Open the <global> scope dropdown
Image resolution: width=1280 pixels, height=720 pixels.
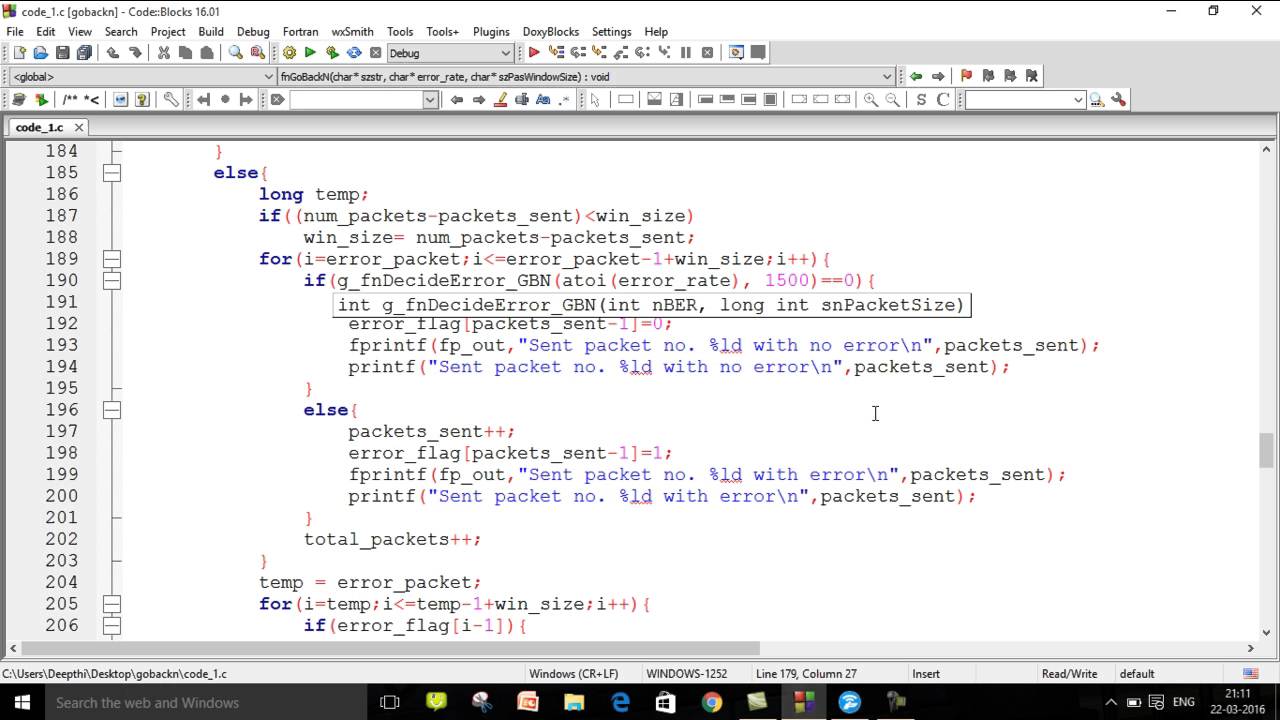pyautogui.click(x=268, y=76)
